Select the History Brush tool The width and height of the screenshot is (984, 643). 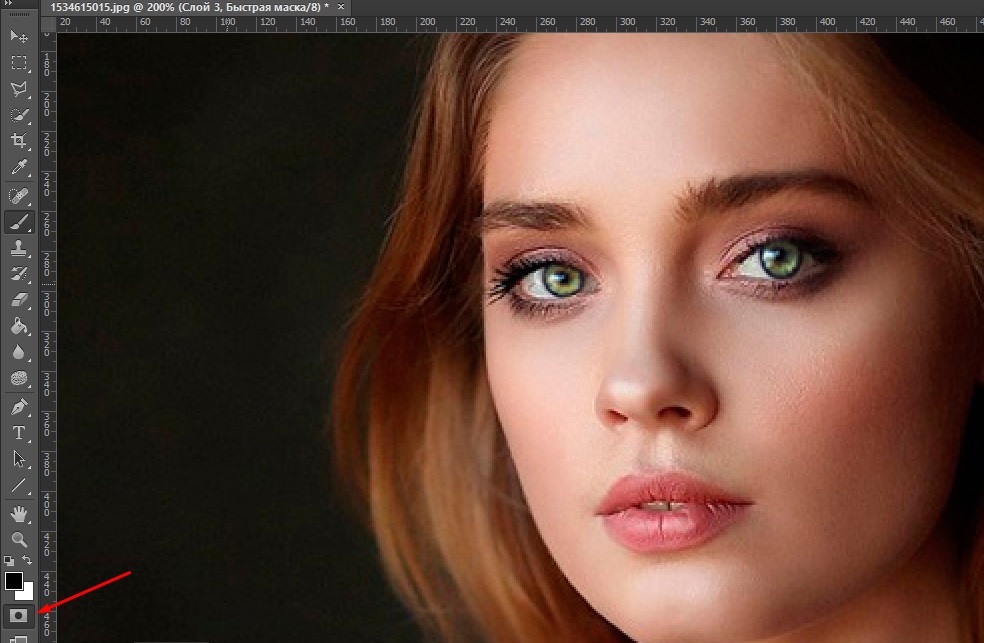pyautogui.click(x=19, y=274)
